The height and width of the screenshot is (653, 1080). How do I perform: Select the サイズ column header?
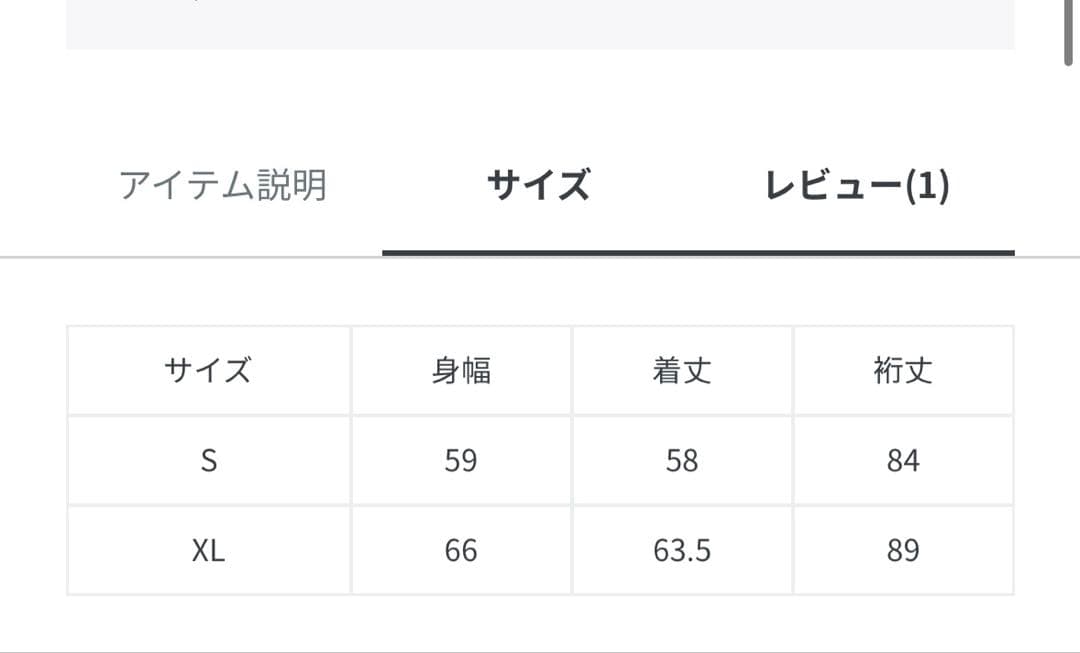point(207,370)
